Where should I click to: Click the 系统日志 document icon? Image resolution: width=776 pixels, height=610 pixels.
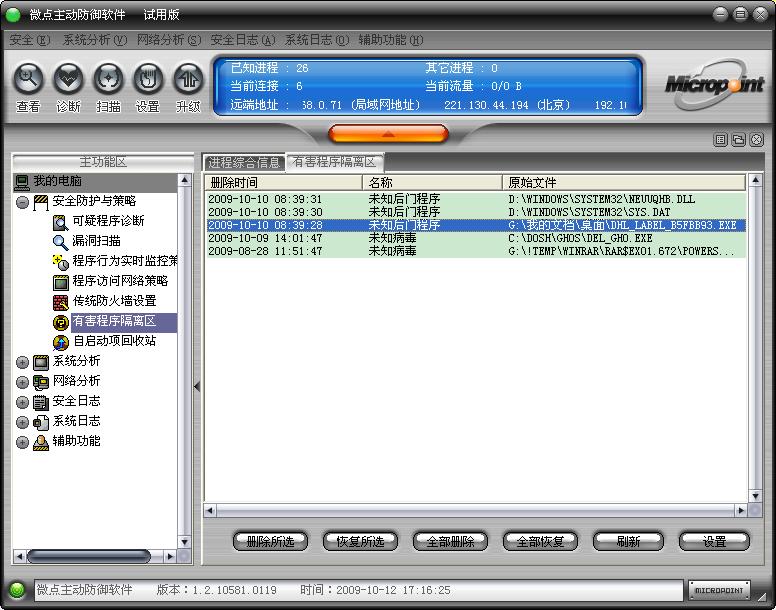41,422
